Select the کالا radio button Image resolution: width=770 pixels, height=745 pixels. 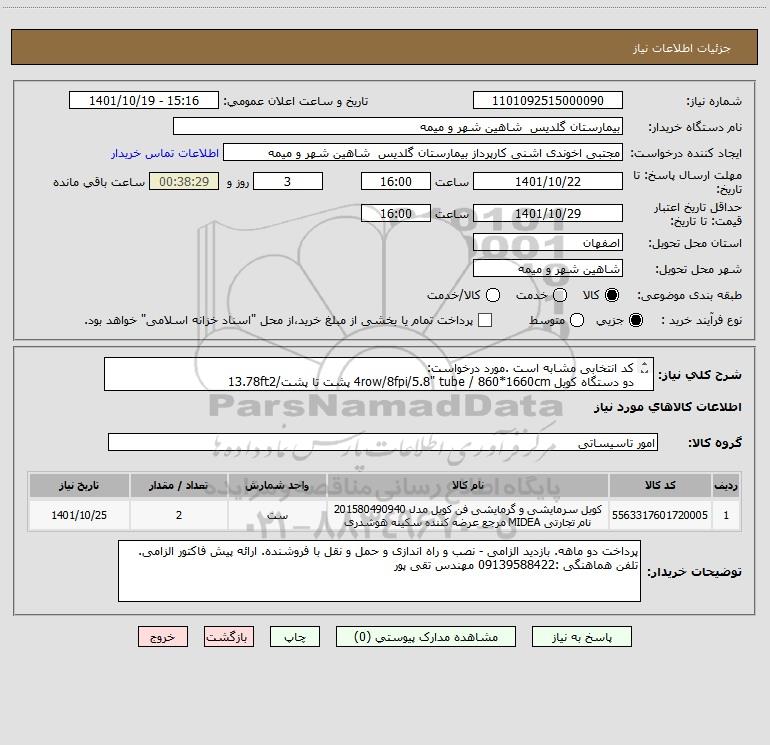pyautogui.click(x=611, y=295)
